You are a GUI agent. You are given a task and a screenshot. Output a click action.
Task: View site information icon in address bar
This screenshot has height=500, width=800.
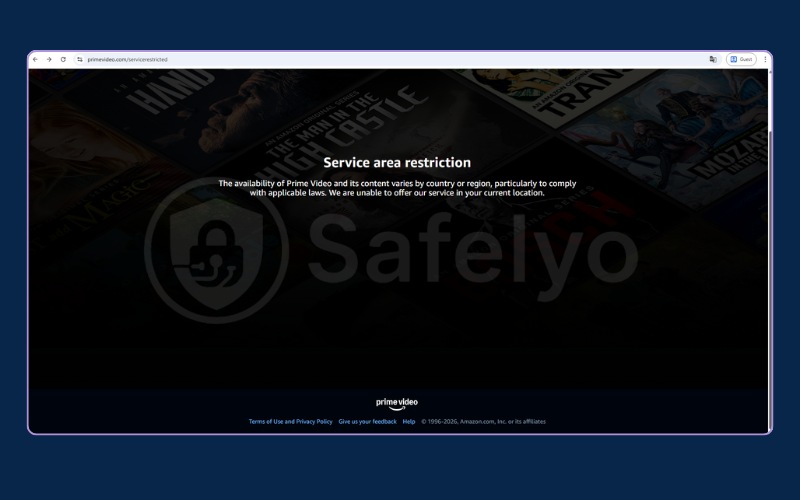80,60
